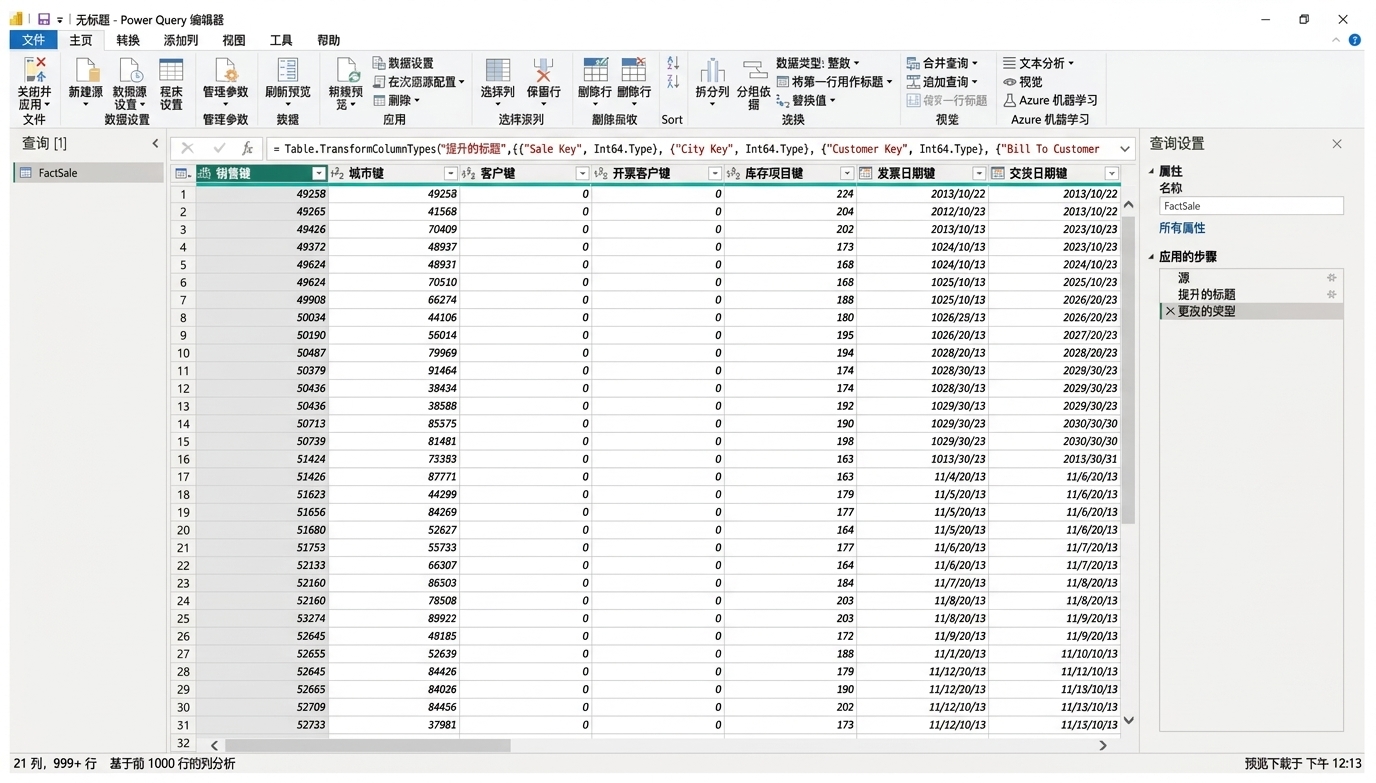Click the column icon with red X
Image resolution: width=1376 pixels, height=783 pixels.
tap(543, 70)
